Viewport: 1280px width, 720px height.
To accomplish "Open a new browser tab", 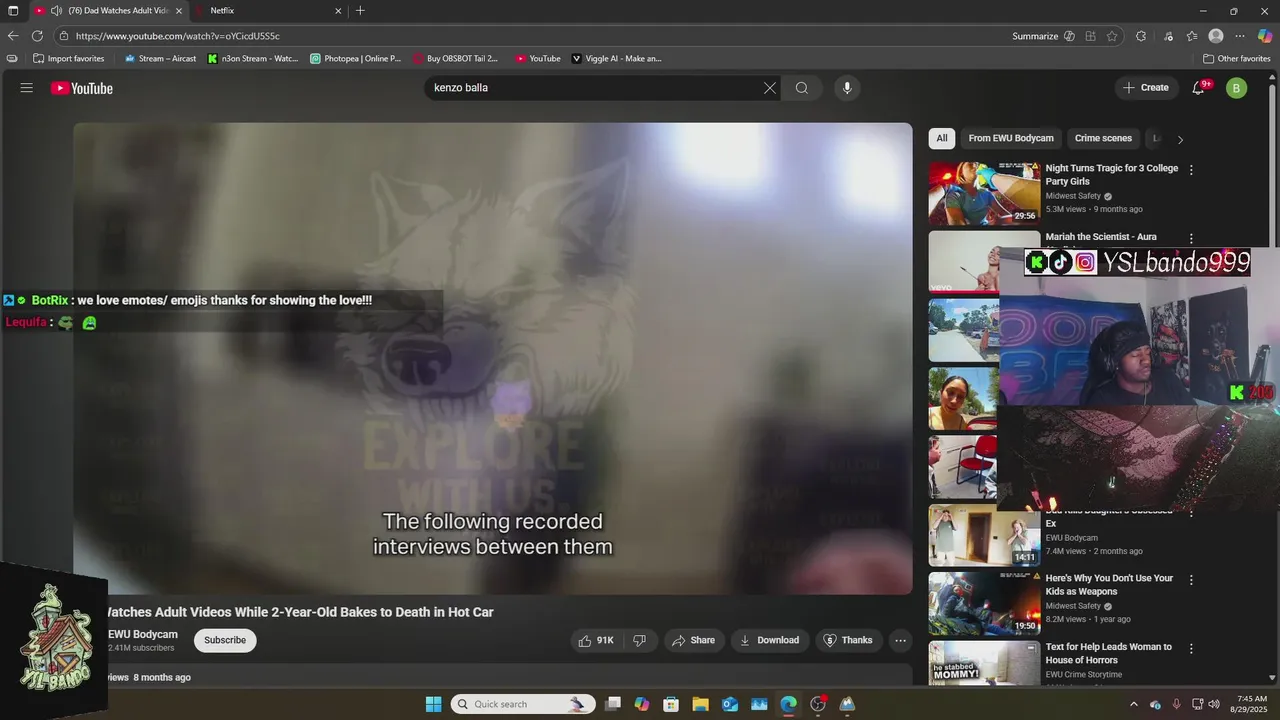I will point(360,11).
